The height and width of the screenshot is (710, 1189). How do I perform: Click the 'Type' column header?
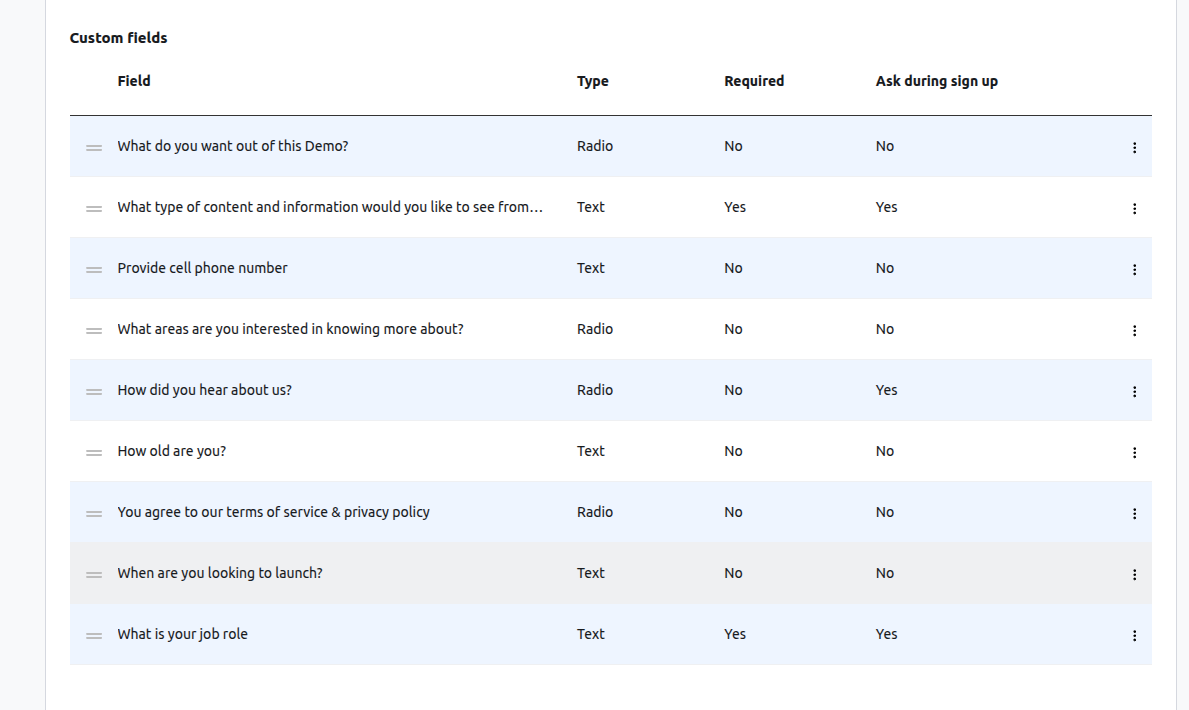point(593,81)
